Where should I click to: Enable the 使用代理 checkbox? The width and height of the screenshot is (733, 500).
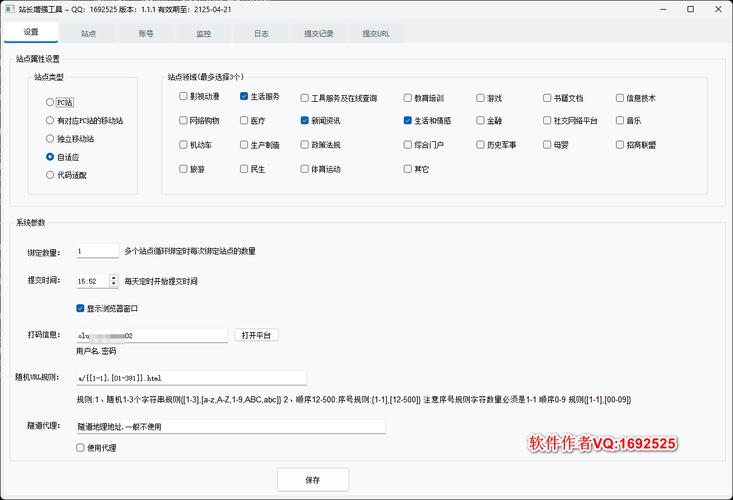(x=81, y=448)
